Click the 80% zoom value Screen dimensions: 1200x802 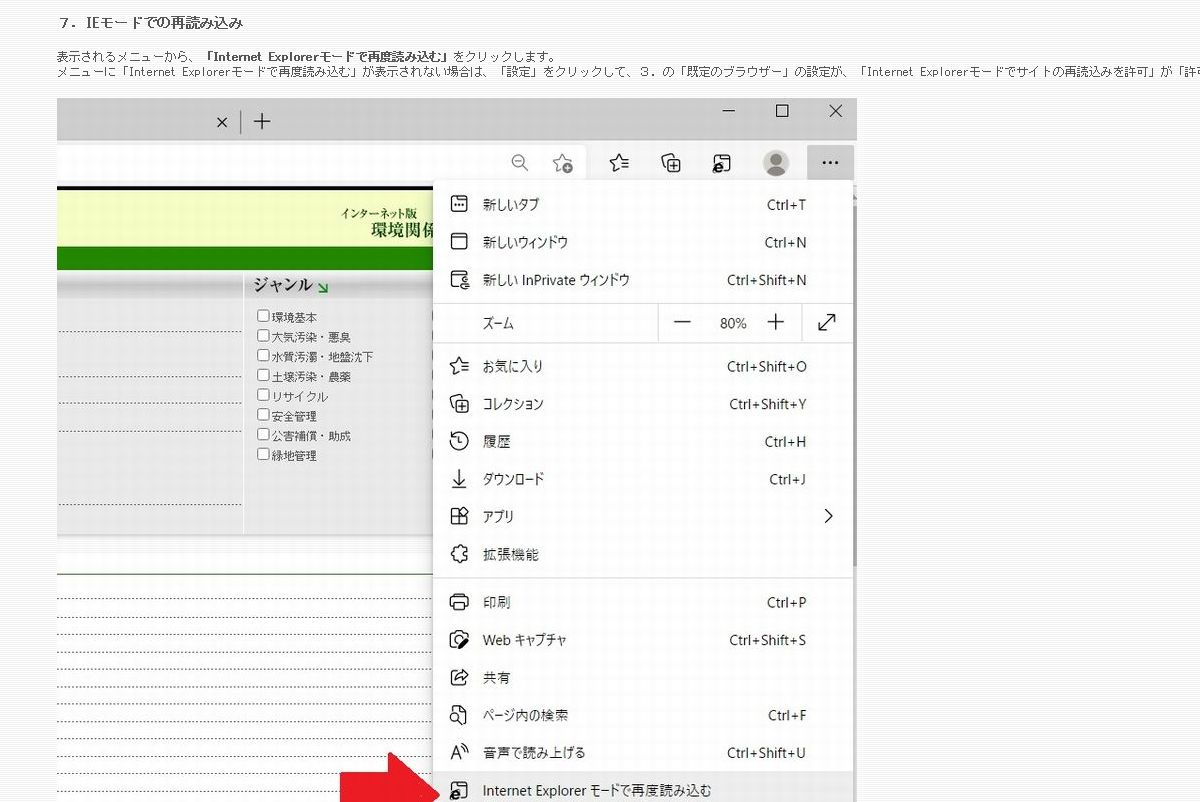(x=733, y=323)
